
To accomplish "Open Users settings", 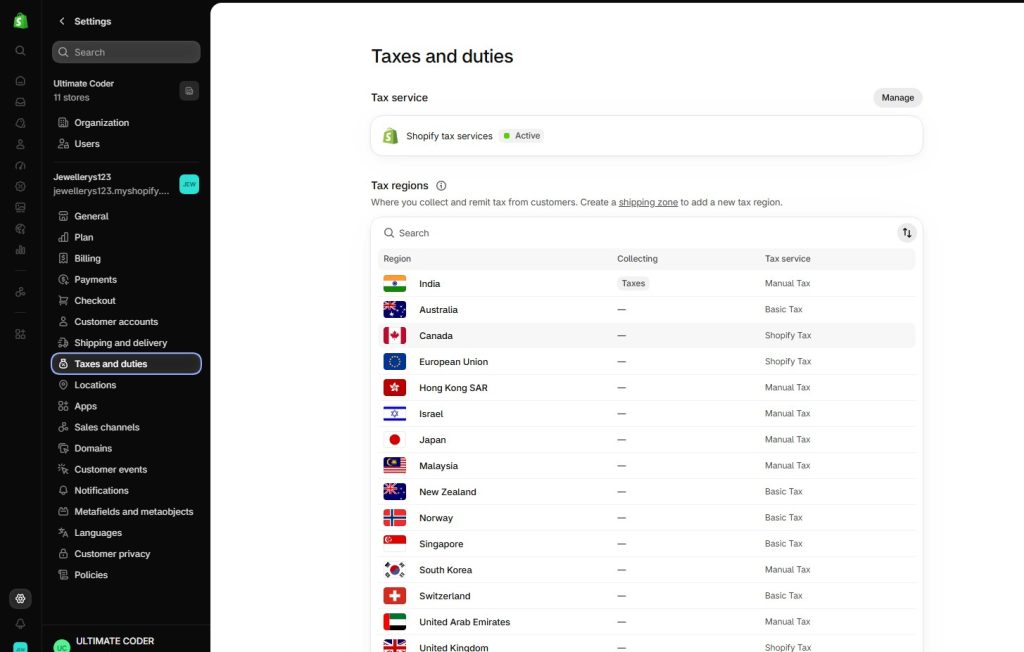I will click(x=126, y=144).
